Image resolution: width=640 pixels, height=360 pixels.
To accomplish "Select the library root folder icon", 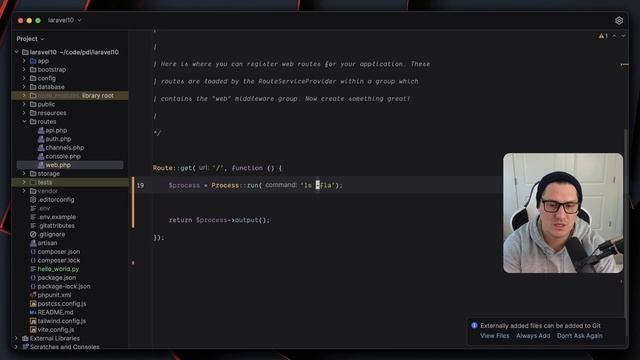I will (x=33, y=96).
